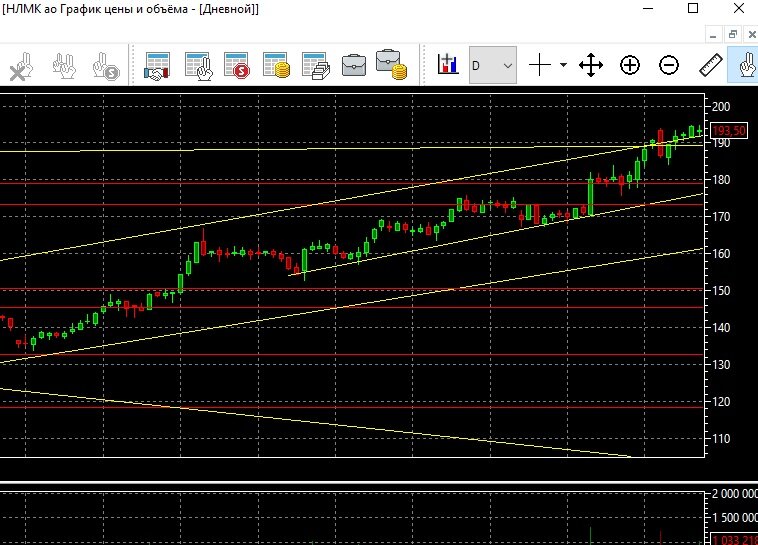Select the ruler measurement tool
This screenshot has width=758, height=545.
coord(711,65)
